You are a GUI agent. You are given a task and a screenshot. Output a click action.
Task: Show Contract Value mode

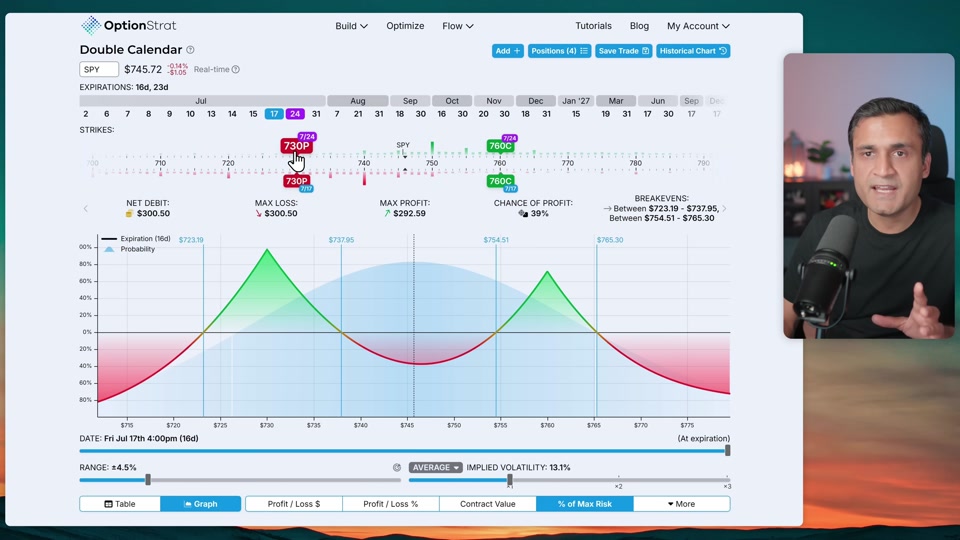point(488,504)
